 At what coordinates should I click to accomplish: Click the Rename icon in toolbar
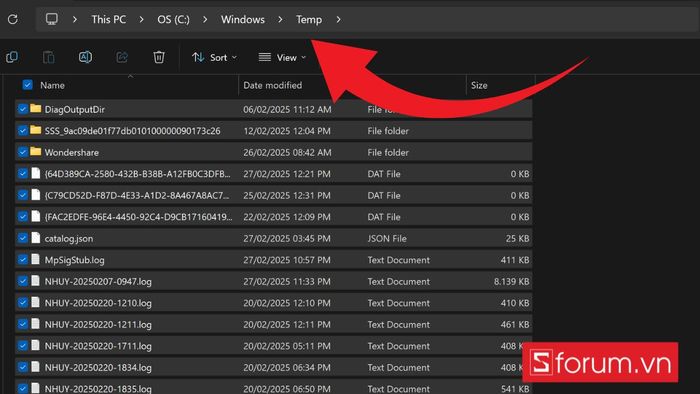[x=85, y=57]
